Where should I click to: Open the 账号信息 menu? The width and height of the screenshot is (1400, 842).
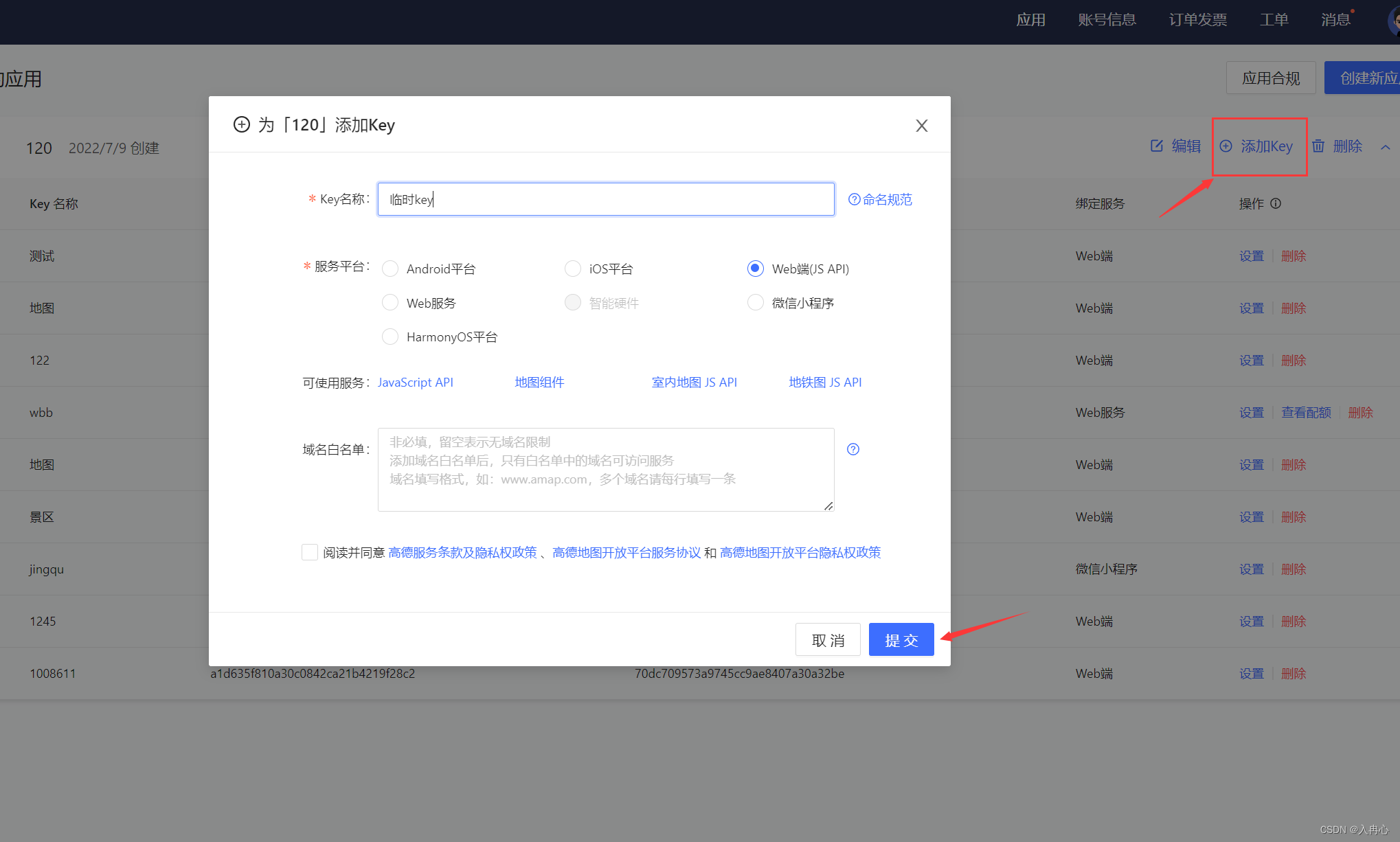pos(1107,20)
